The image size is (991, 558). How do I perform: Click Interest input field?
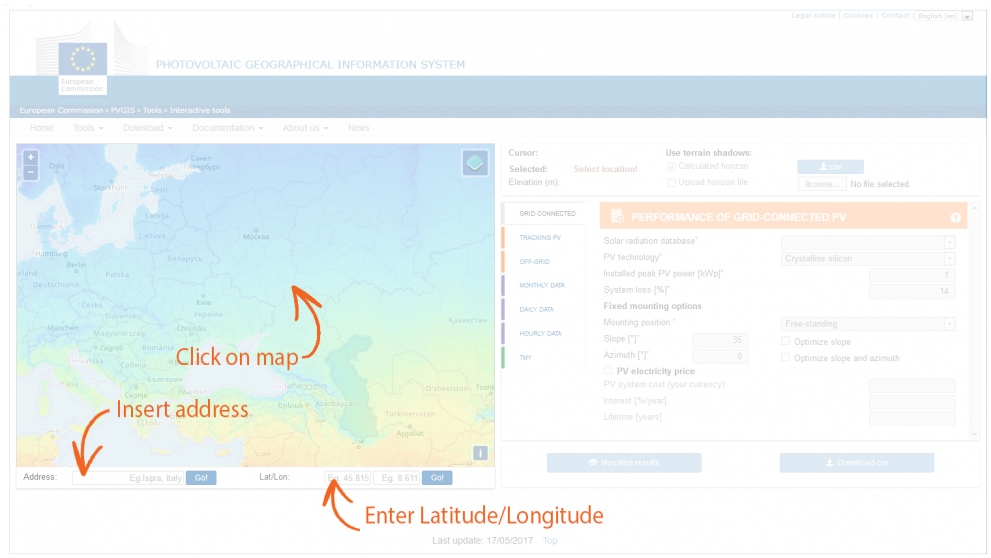[x=912, y=402]
